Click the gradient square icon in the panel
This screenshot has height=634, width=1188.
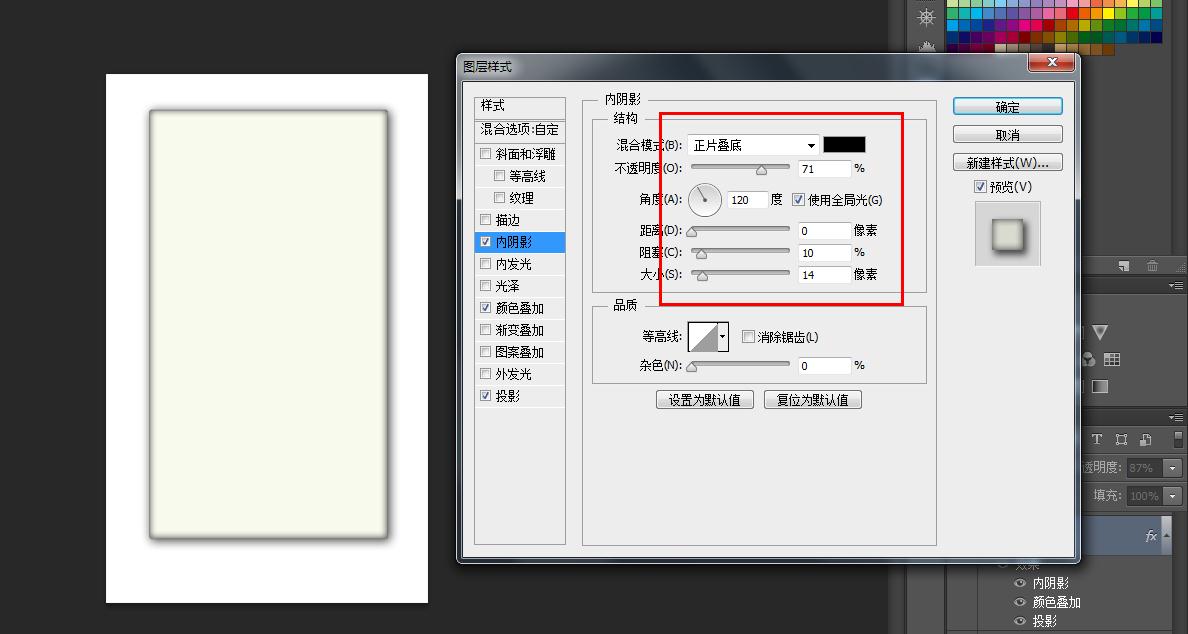pyautogui.click(x=1100, y=385)
